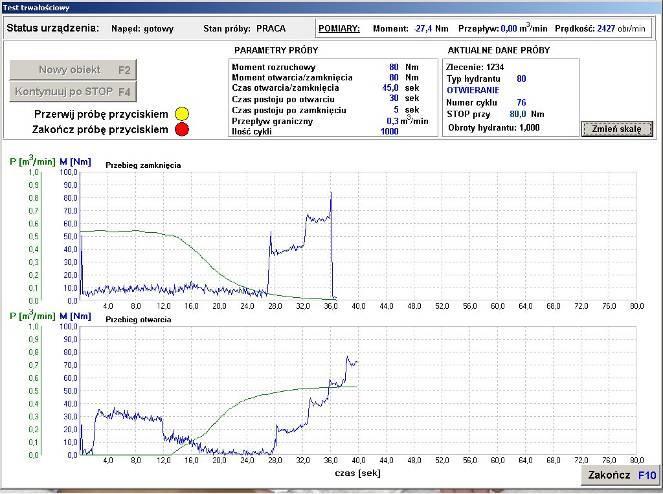Click the Moment rozruchowy parameter row
The height and width of the screenshot is (494, 663).
pos(325,67)
